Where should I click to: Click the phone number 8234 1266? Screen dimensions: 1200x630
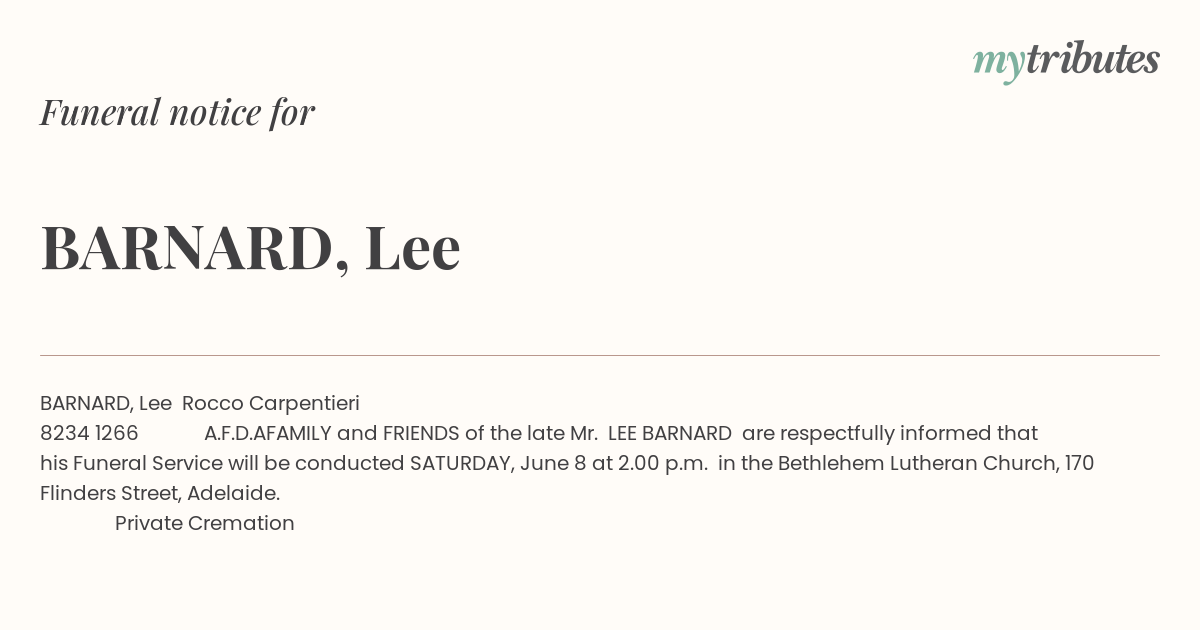[x=89, y=434]
